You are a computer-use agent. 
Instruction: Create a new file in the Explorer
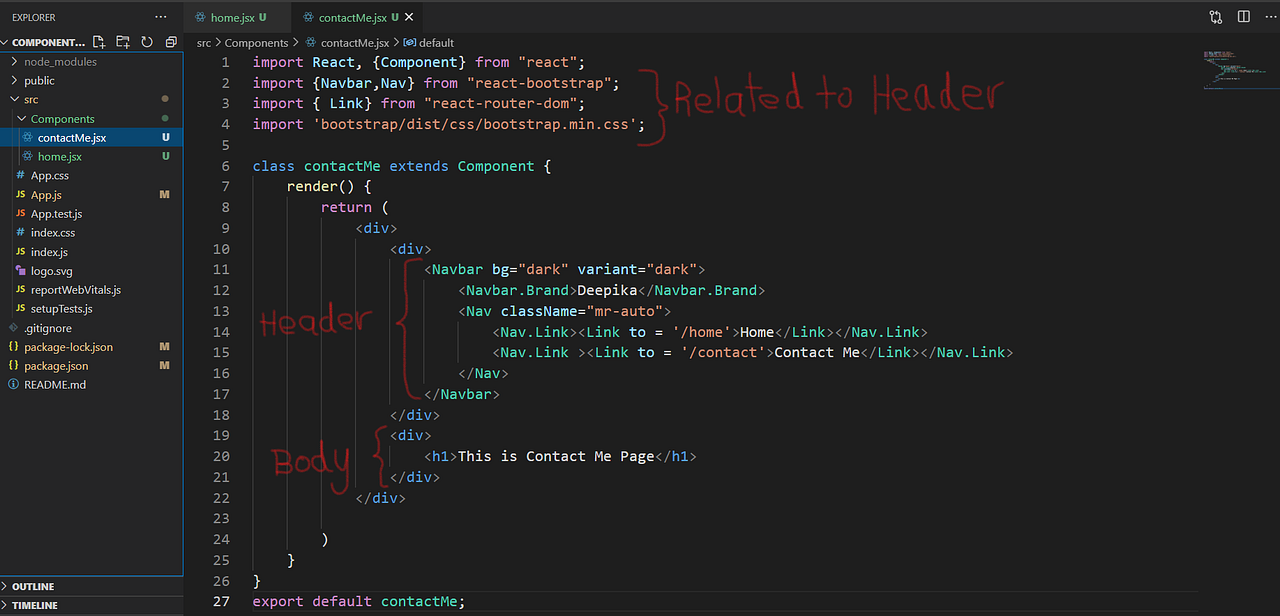click(99, 41)
